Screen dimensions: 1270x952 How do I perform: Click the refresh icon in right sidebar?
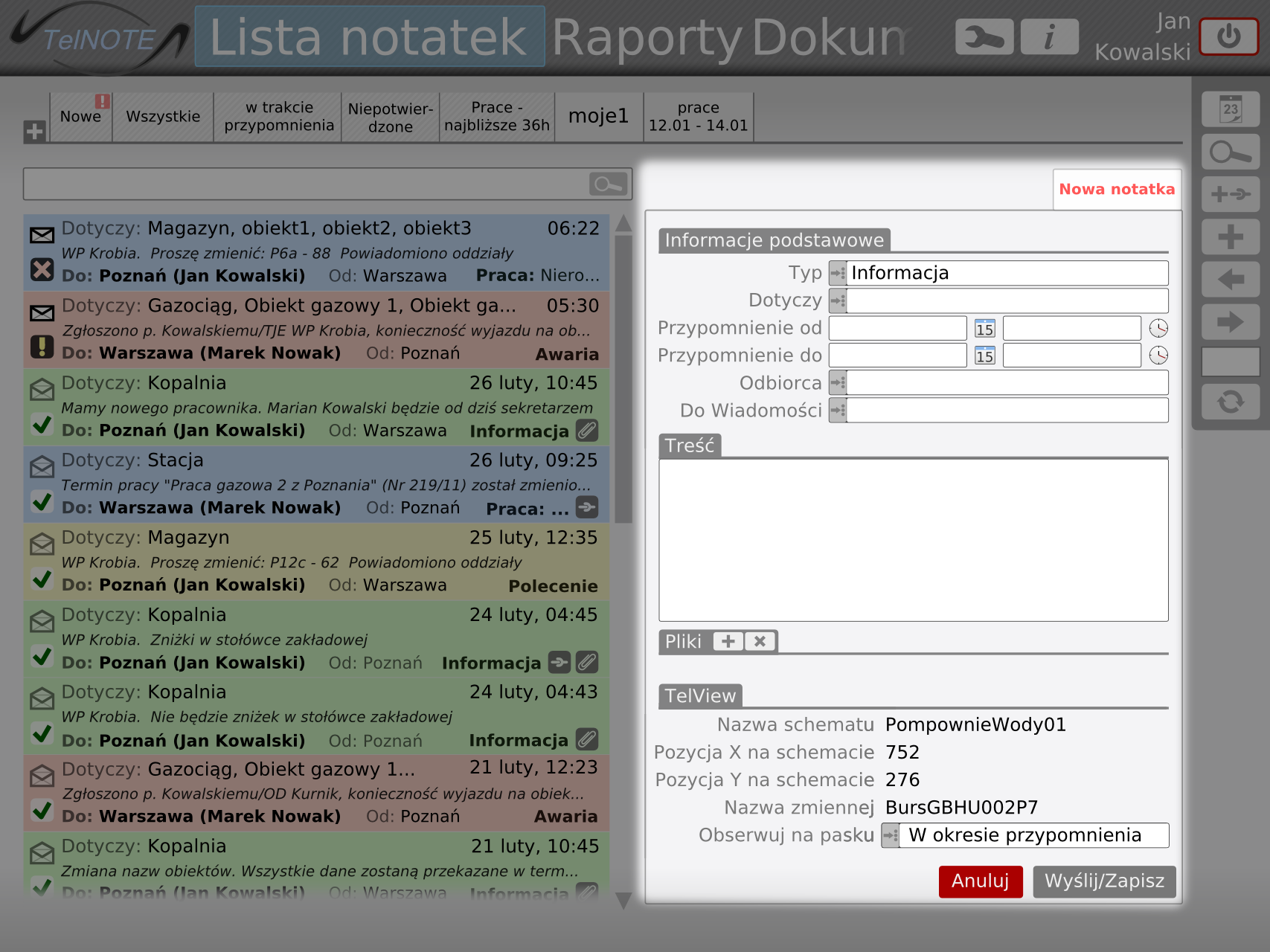[x=1231, y=402]
